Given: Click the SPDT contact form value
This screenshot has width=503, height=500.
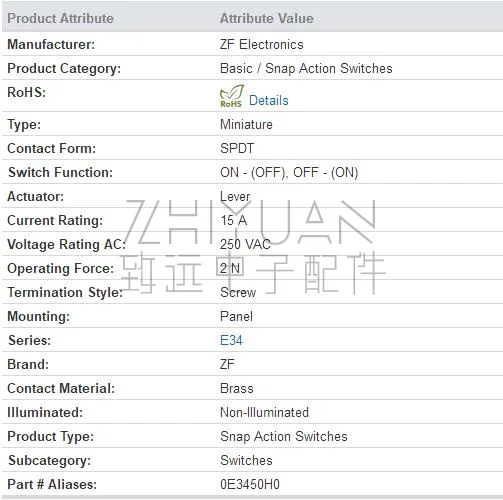Looking at the screenshot, I should 237,148.
